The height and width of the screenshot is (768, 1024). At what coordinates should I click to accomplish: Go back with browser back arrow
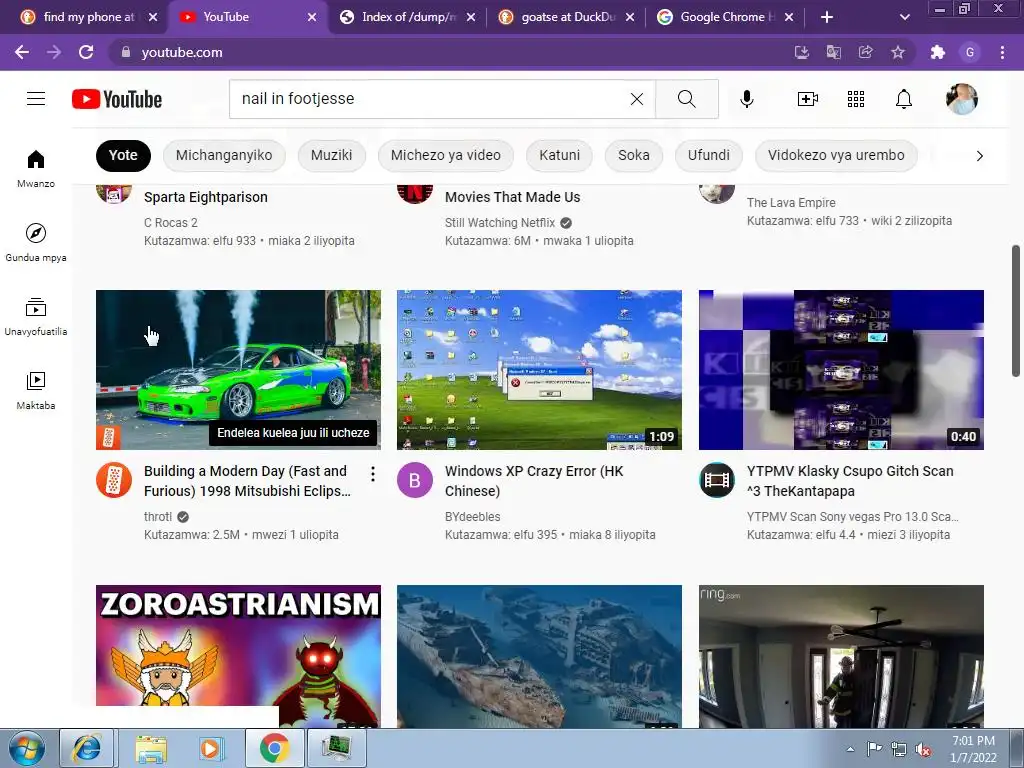[22, 52]
